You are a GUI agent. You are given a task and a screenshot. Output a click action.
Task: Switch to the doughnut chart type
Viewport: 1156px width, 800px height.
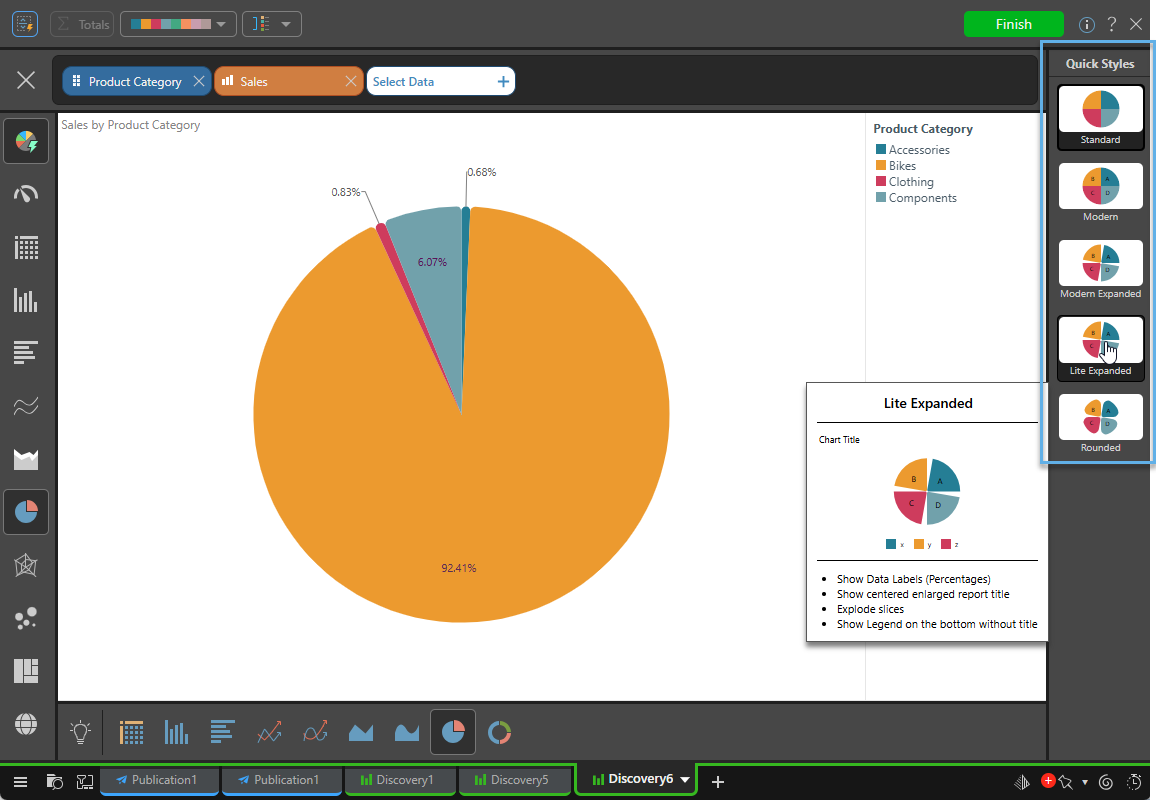coord(499,732)
